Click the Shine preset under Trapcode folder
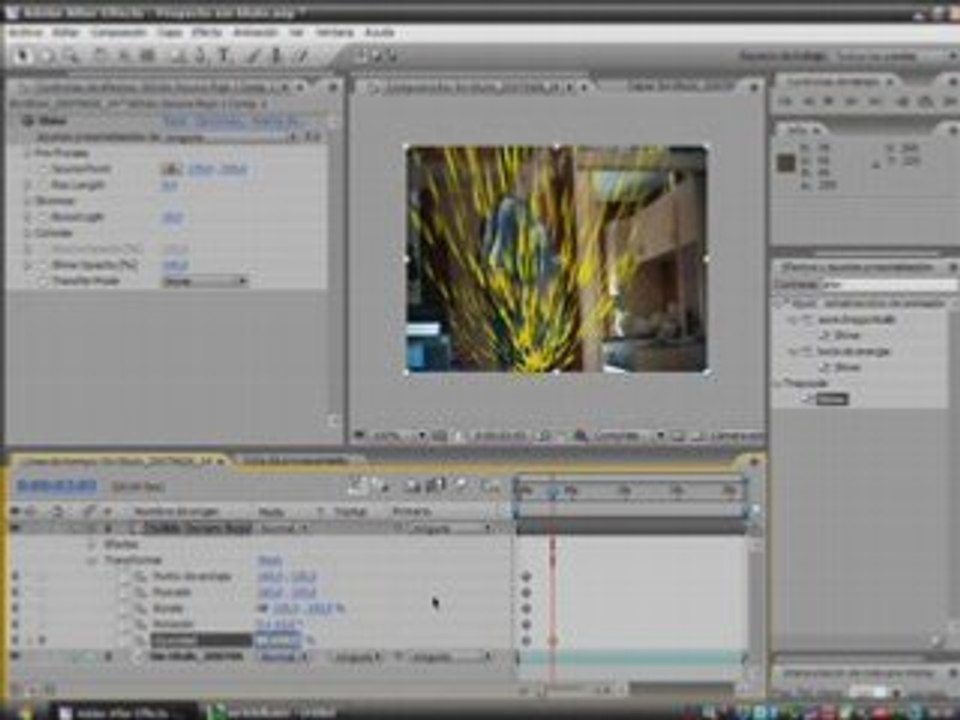The height and width of the screenshot is (720, 960). pyautogui.click(x=831, y=399)
